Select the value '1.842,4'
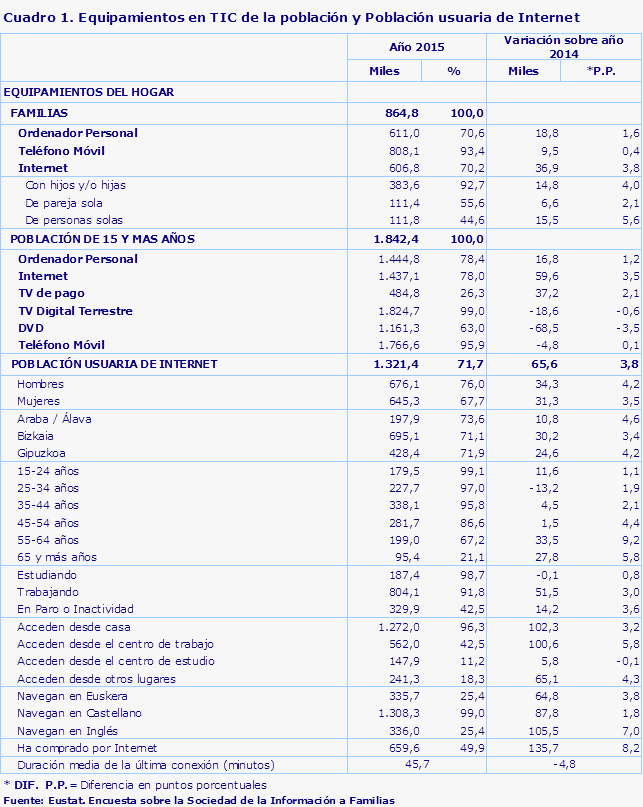This screenshot has width=643, height=807. tap(396, 239)
